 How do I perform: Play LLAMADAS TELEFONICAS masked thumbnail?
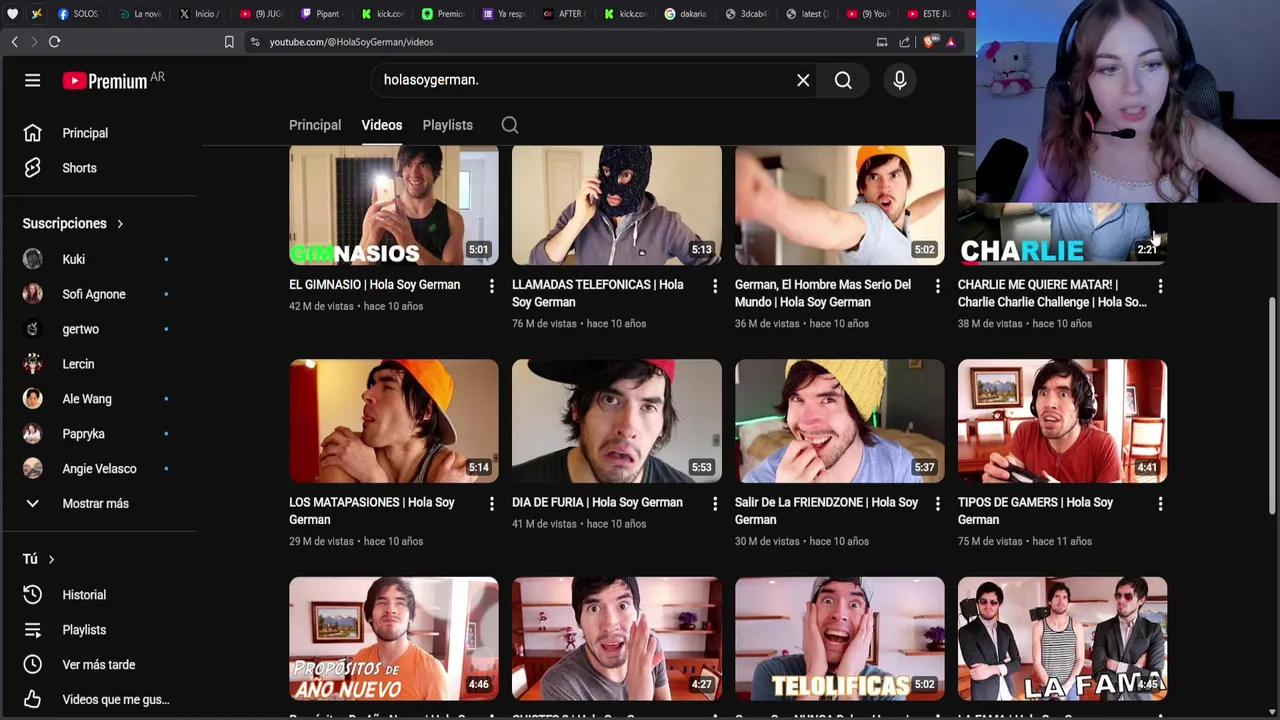(617, 206)
